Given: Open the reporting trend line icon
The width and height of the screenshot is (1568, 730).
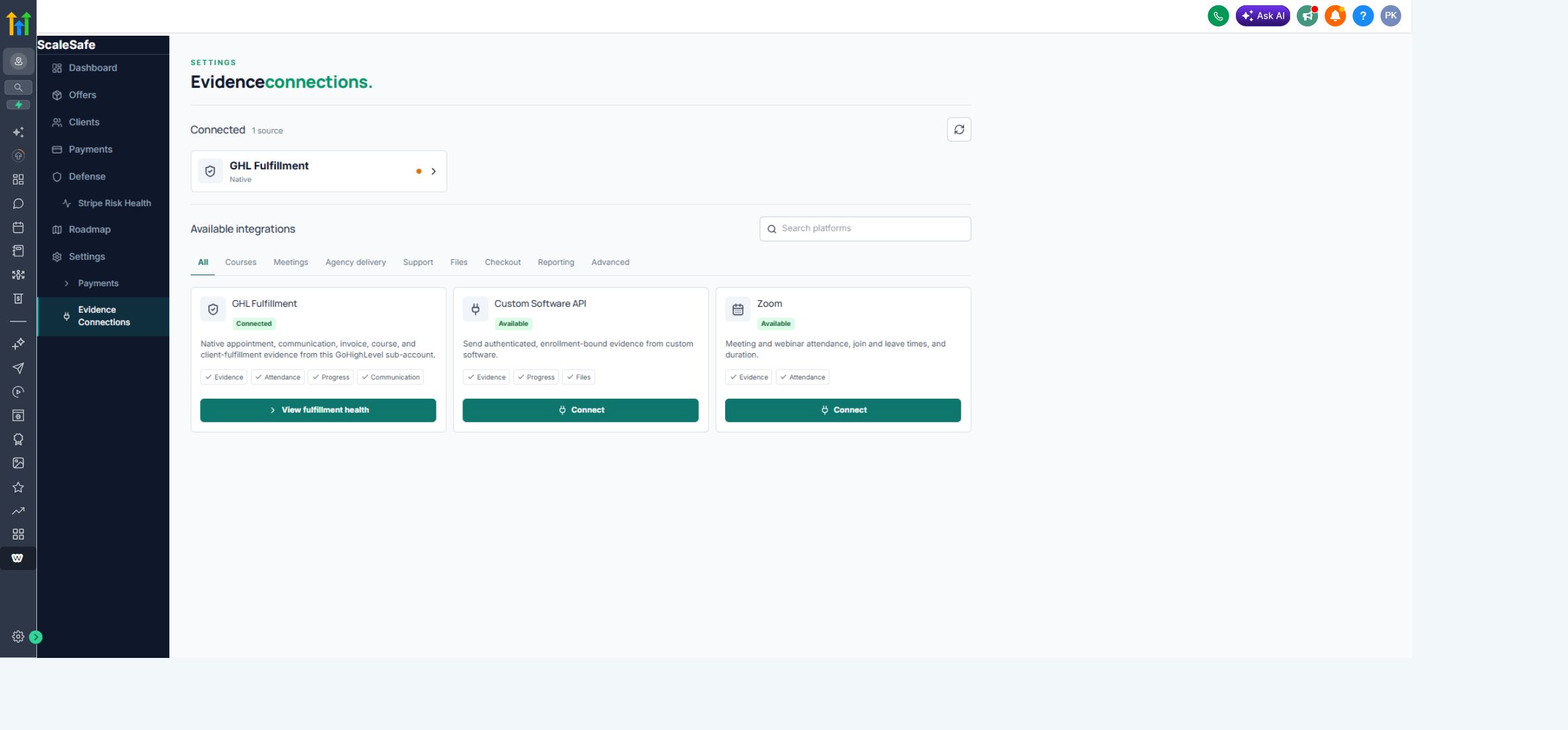Looking at the screenshot, I should (19, 510).
